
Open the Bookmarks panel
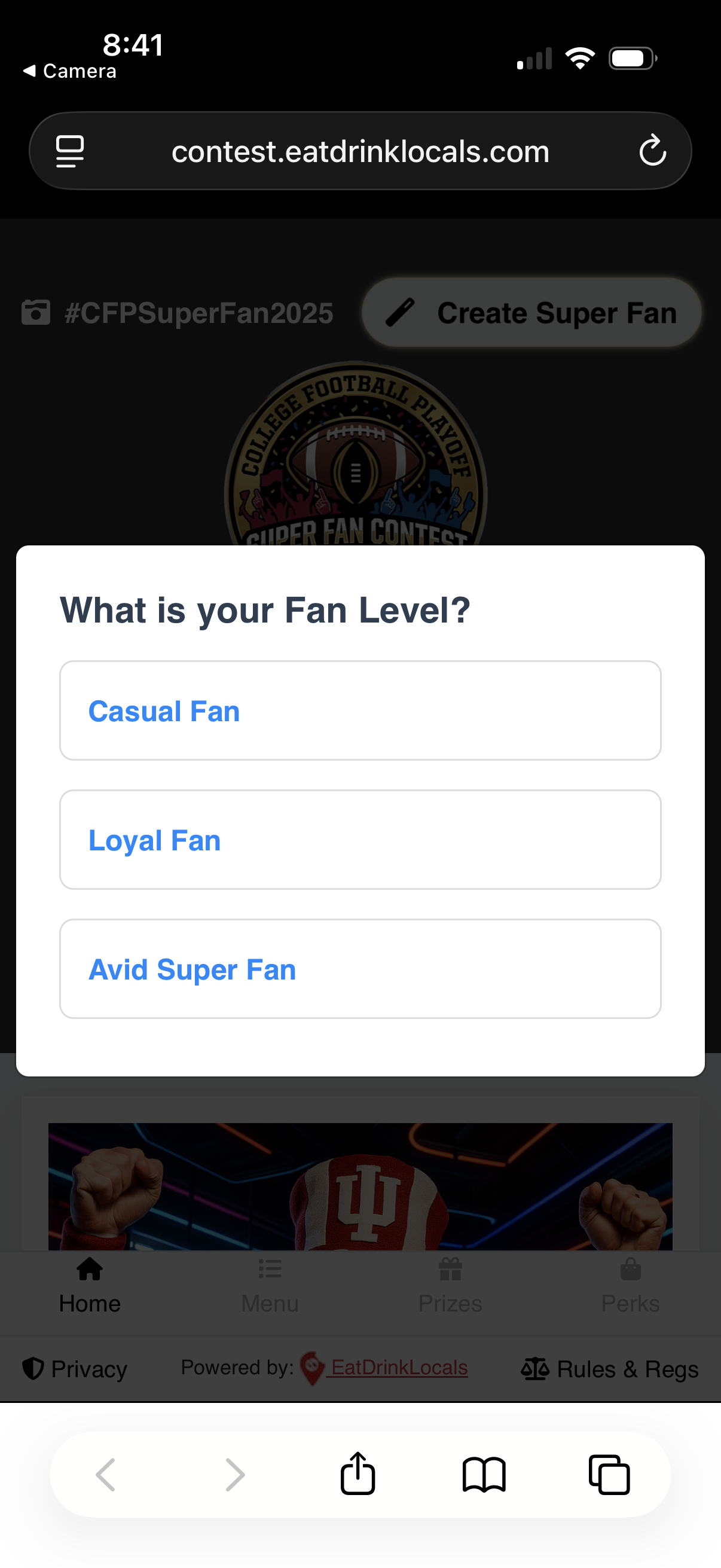tap(484, 1474)
